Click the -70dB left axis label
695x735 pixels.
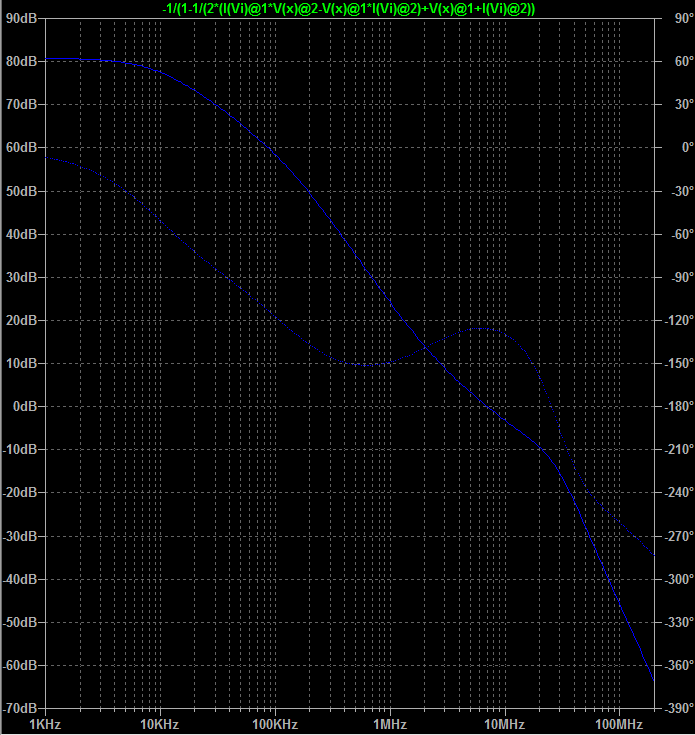[20, 708]
